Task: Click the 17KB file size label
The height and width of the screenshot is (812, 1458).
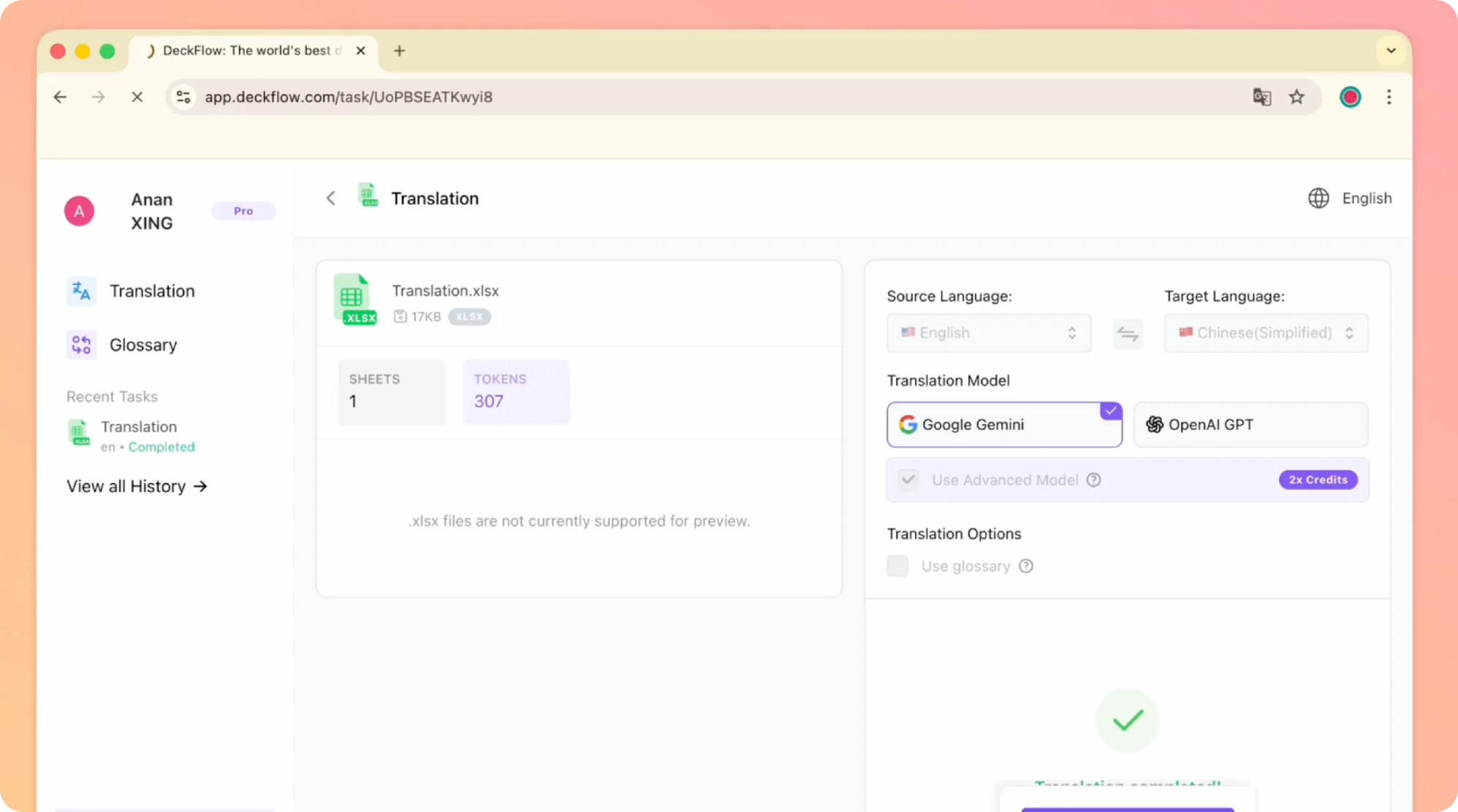Action: [x=418, y=316]
